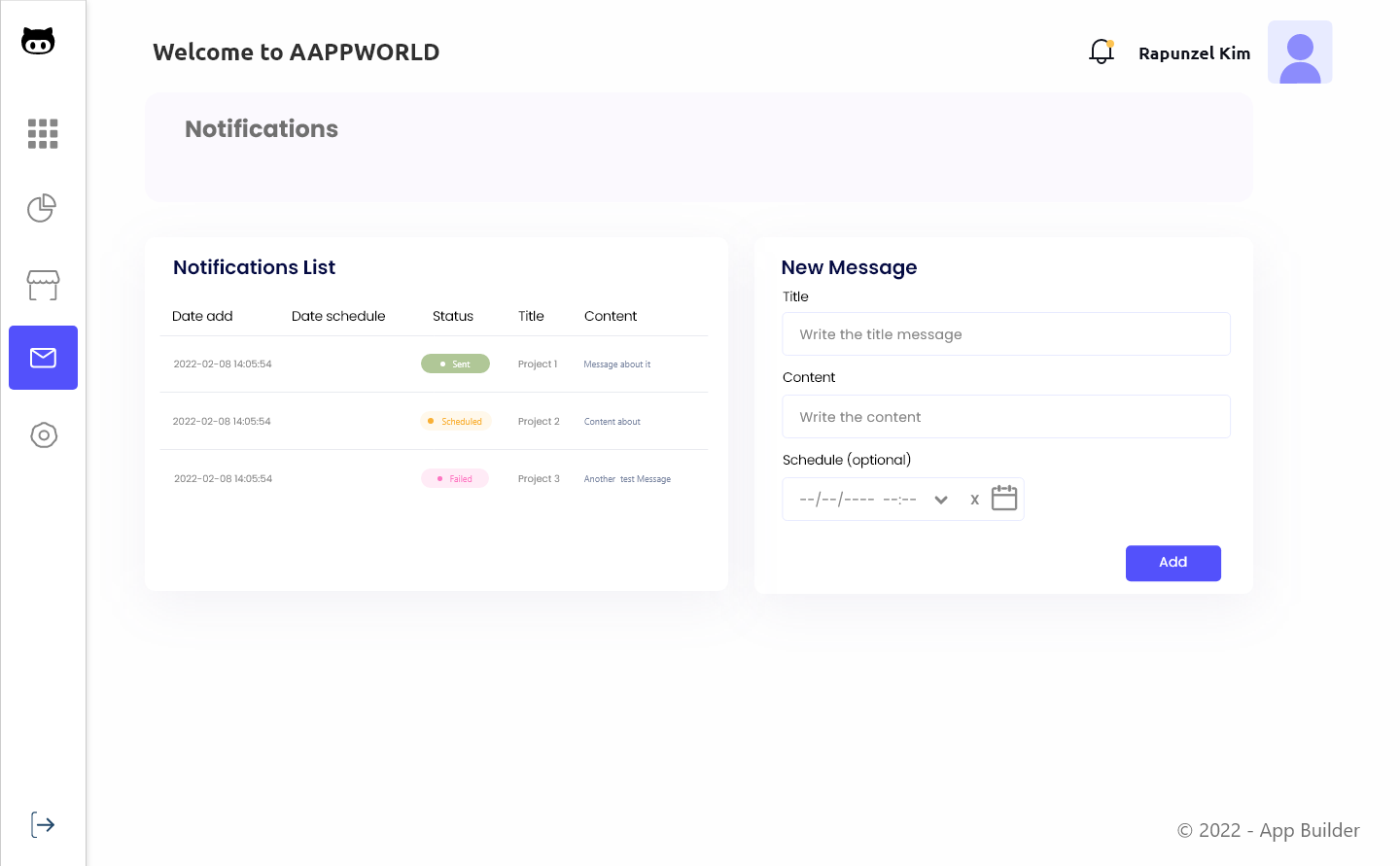
Task: Click the 'Message about it' content cell
Action: (617, 364)
